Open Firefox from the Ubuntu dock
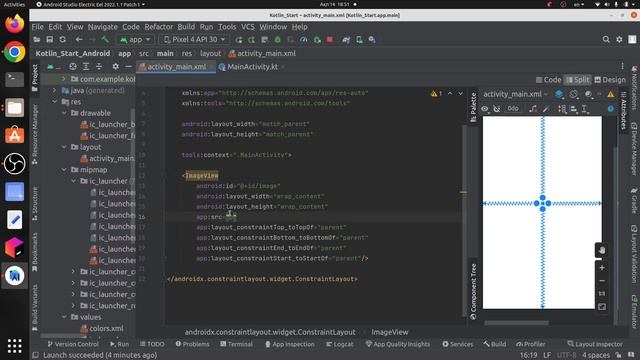This screenshot has width=640, height=360. (x=15, y=24)
